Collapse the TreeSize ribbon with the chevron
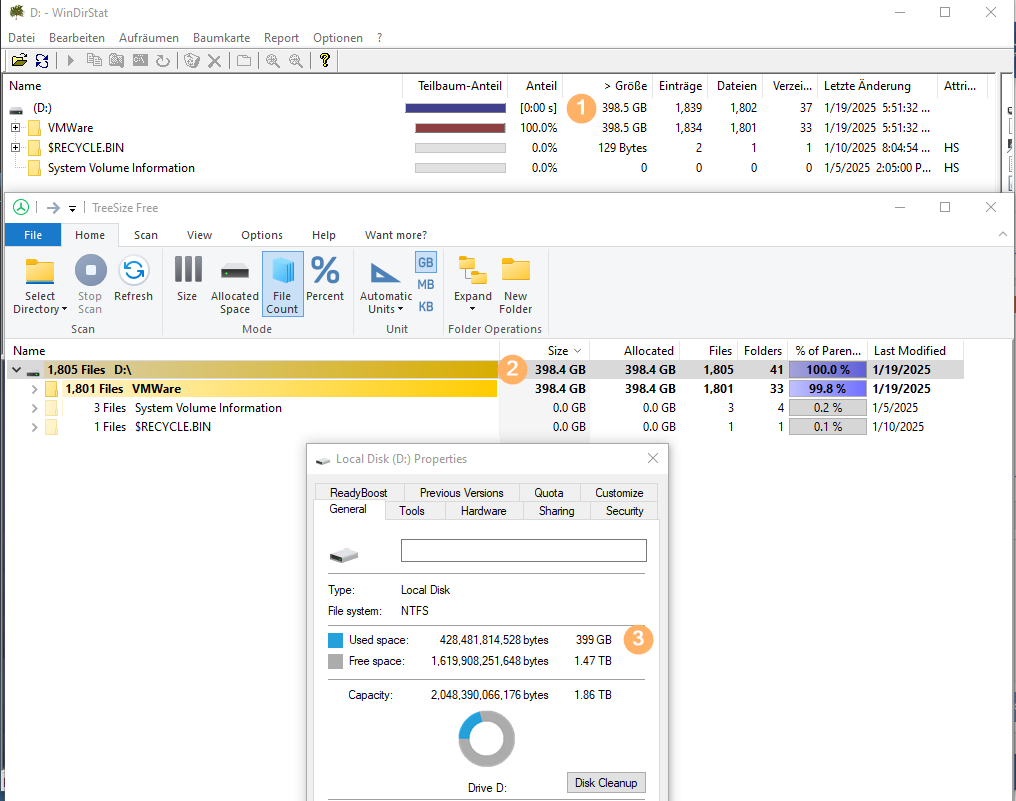Viewport: 1016px width, 801px height. (x=1002, y=234)
